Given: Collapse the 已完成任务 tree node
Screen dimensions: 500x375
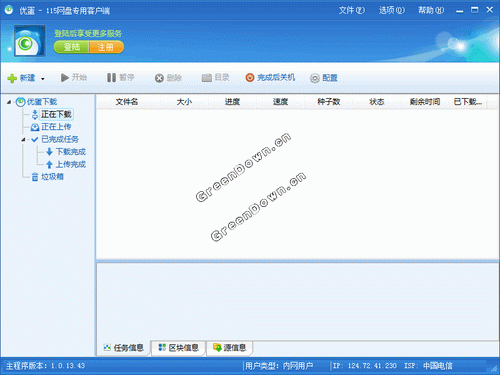Looking at the screenshot, I should coord(23,140).
